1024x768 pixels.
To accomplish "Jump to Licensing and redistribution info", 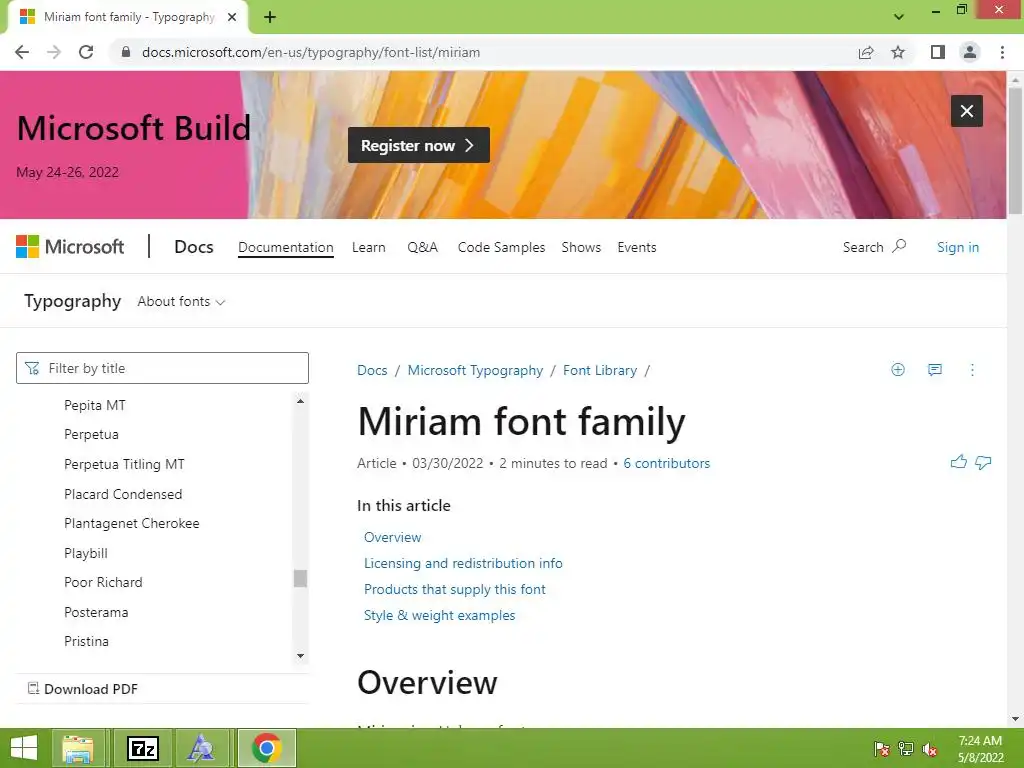I will coord(463,563).
